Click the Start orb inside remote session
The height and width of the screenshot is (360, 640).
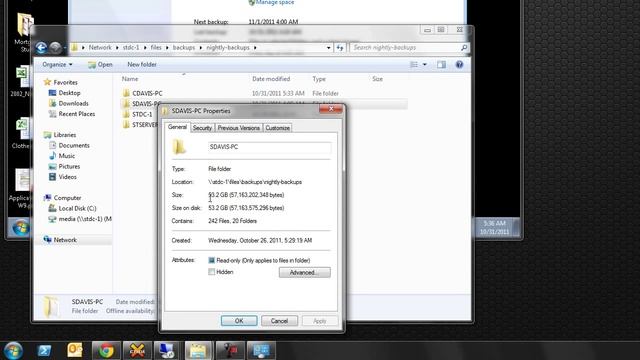click(20, 228)
